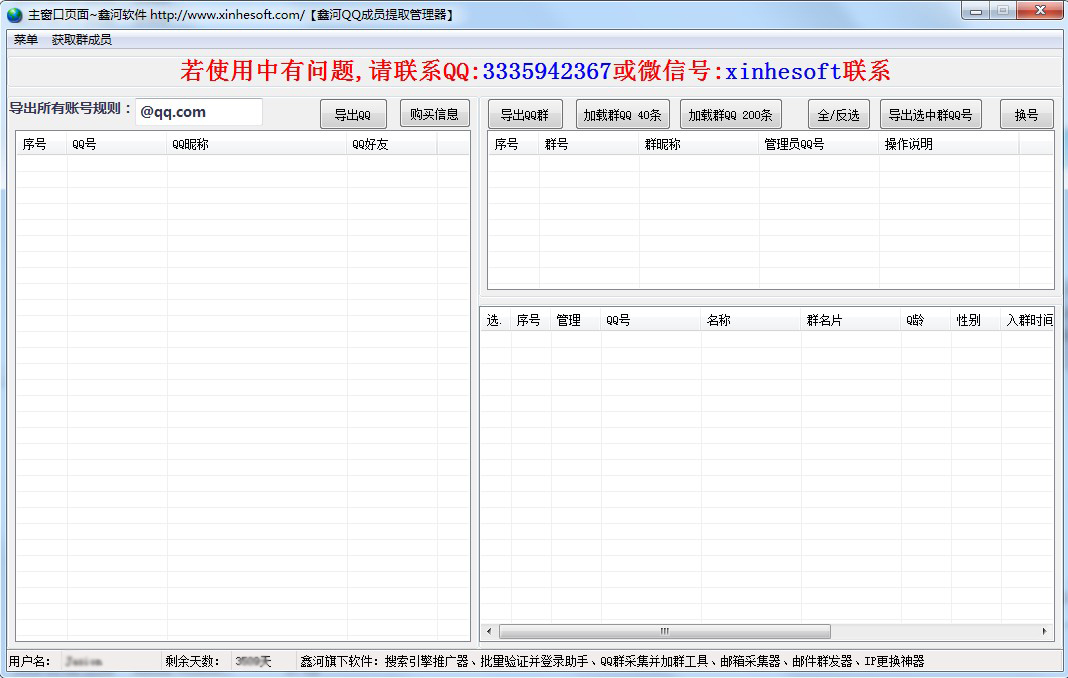Click the red contact QQ banner text

click(x=535, y=71)
